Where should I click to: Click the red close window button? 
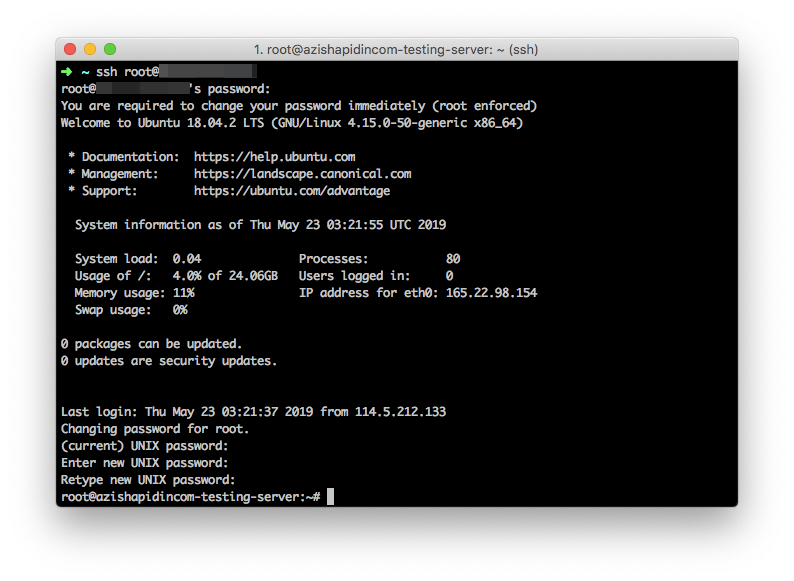click(x=70, y=49)
